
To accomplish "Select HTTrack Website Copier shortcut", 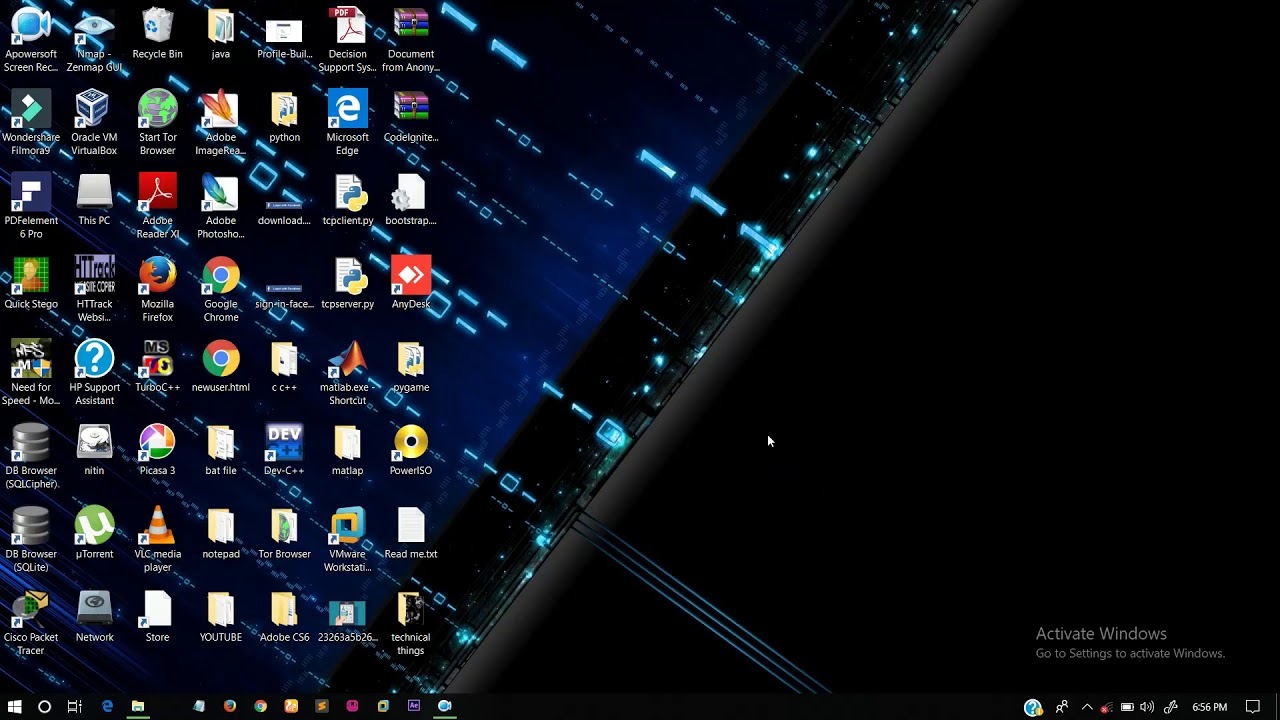I will click(x=94, y=290).
